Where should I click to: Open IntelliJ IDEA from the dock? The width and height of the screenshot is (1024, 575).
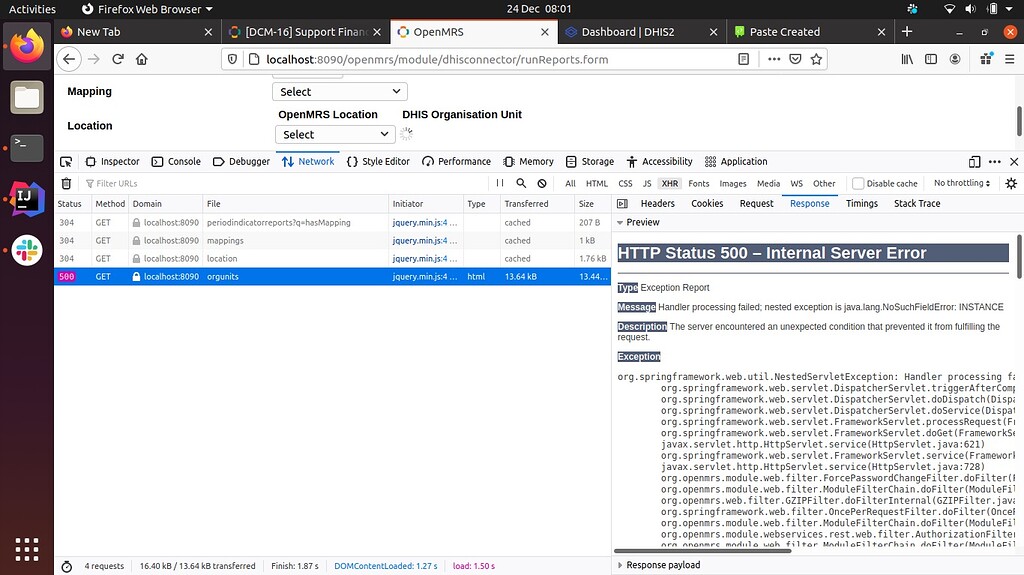[27, 199]
